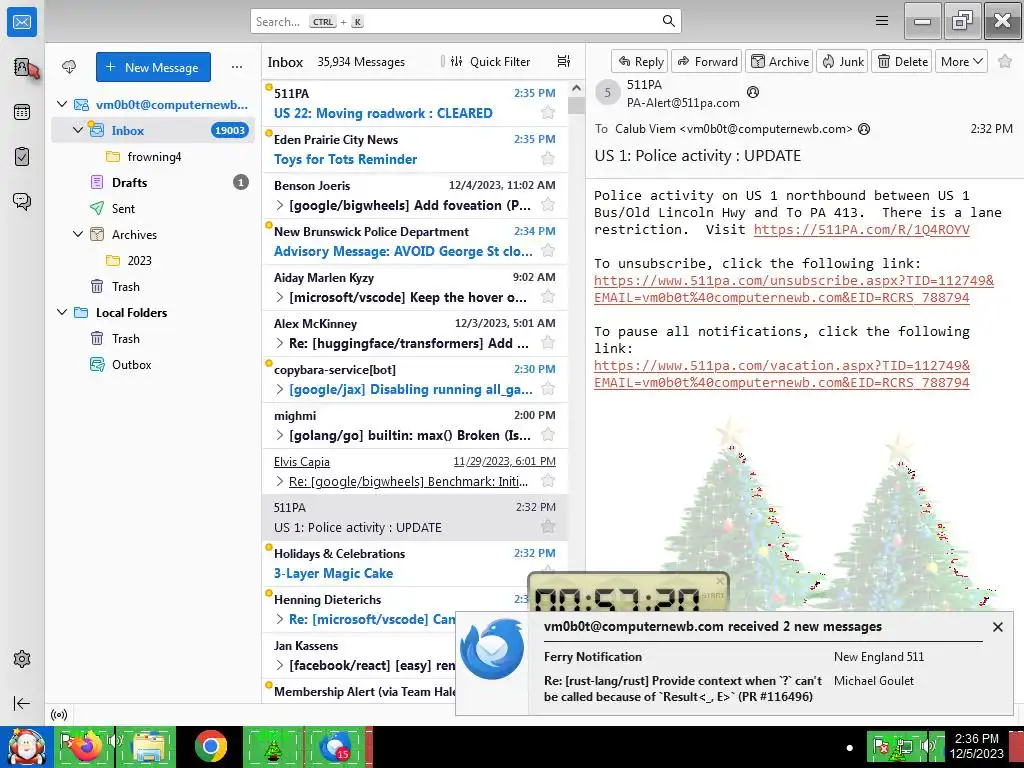Open the Chat space
Viewport: 1024px width, 768px height.
point(22,201)
